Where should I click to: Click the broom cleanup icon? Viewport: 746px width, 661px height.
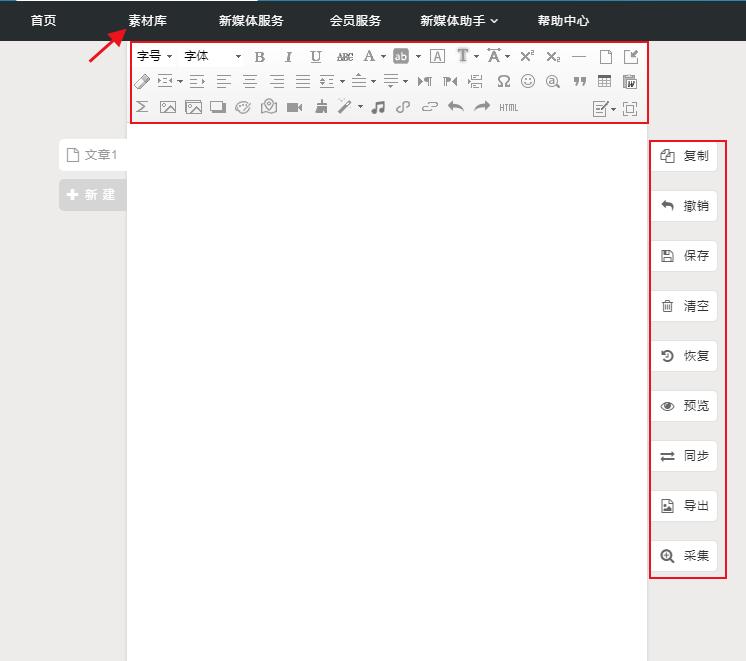(321, 107)
